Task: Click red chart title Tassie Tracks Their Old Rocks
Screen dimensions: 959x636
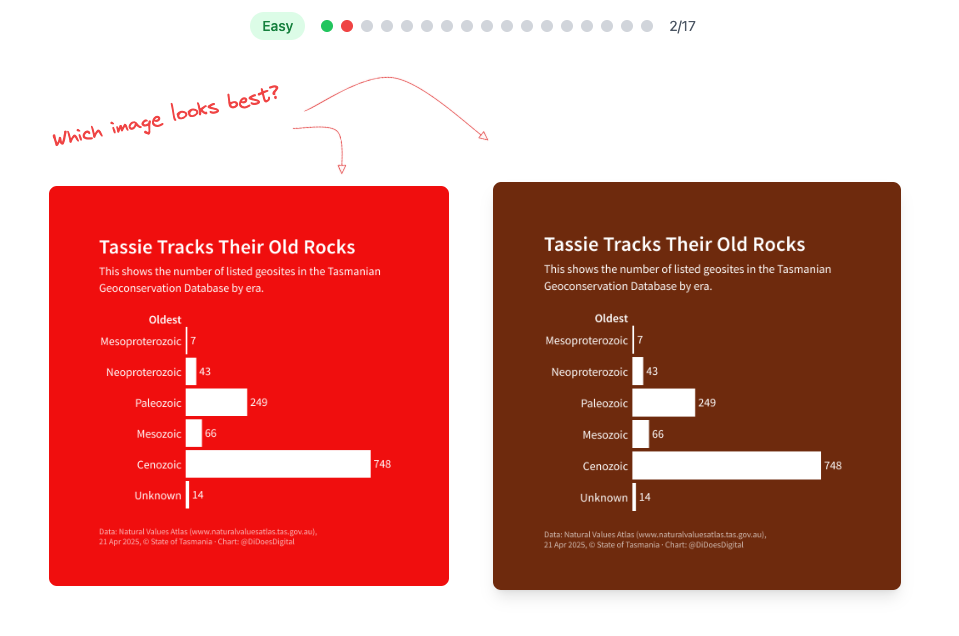Action: coord(227,247)
